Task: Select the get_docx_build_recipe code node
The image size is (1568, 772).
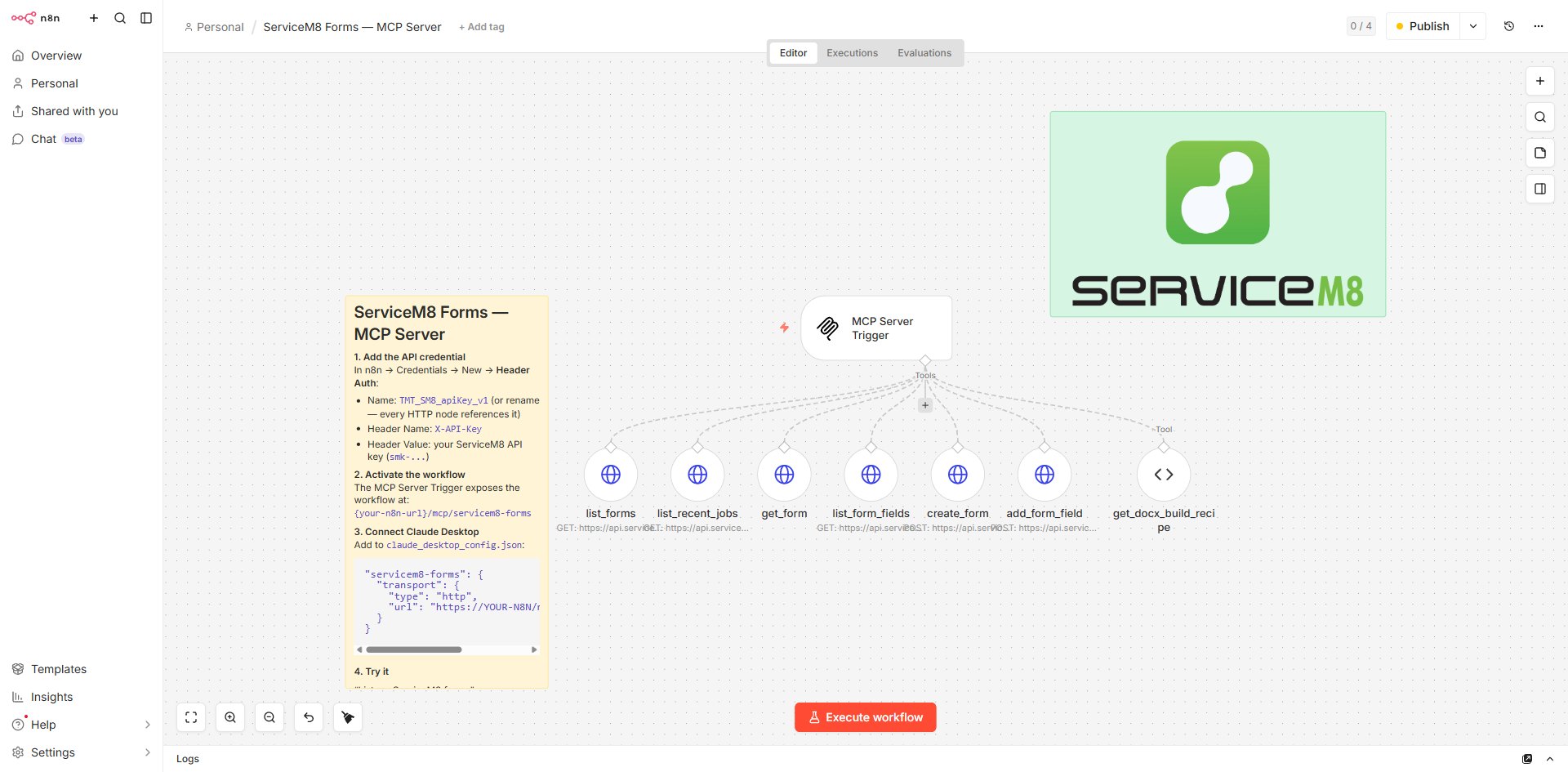Action: pos(1164,475)
